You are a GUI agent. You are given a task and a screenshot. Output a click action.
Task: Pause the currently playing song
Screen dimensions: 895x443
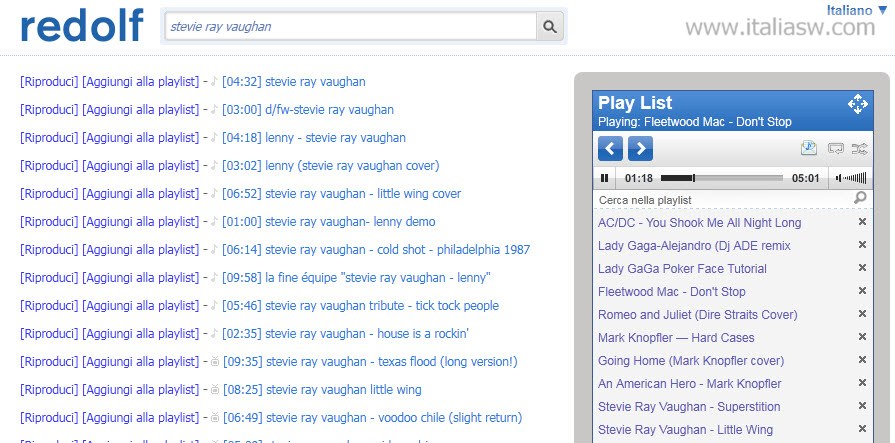tap(604, 178)
